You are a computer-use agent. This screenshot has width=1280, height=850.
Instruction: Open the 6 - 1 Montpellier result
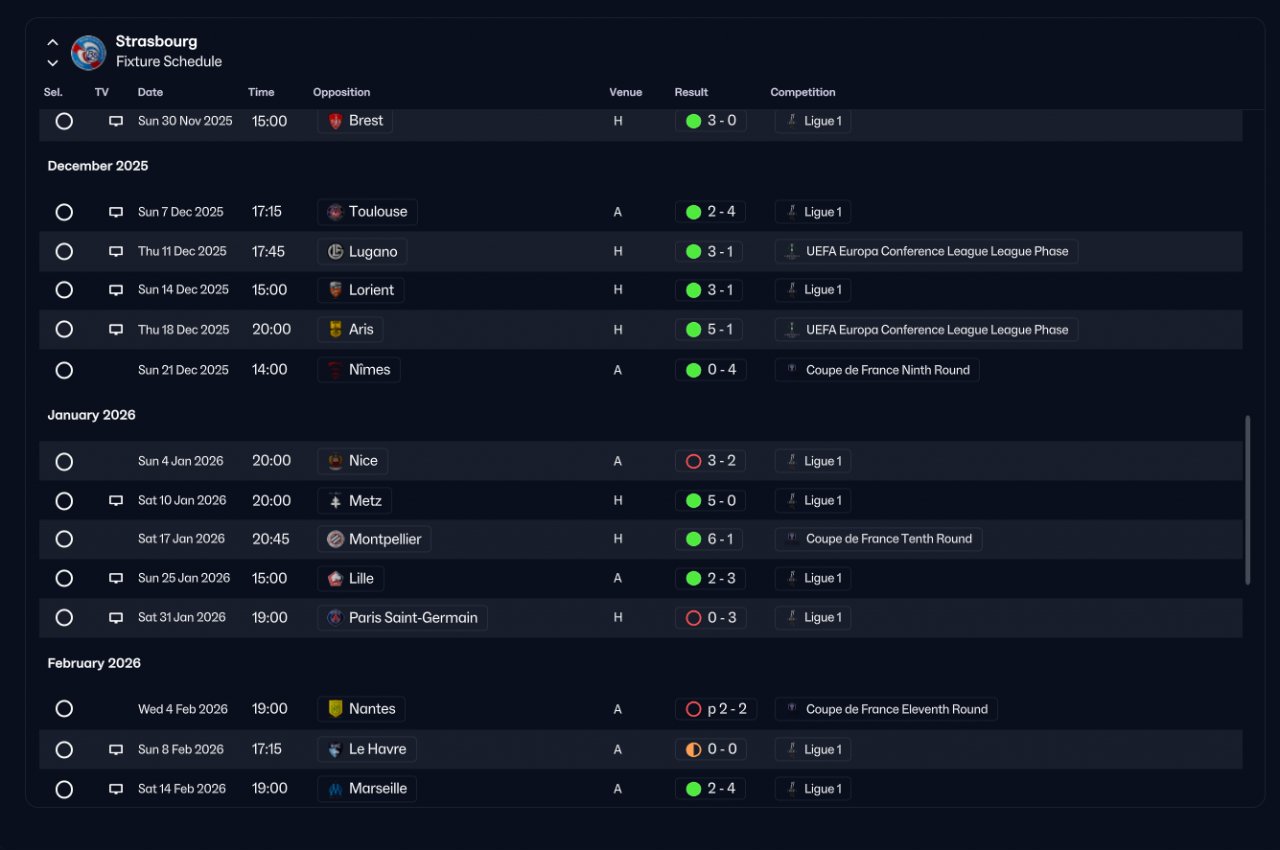click(x=710, y=539)
